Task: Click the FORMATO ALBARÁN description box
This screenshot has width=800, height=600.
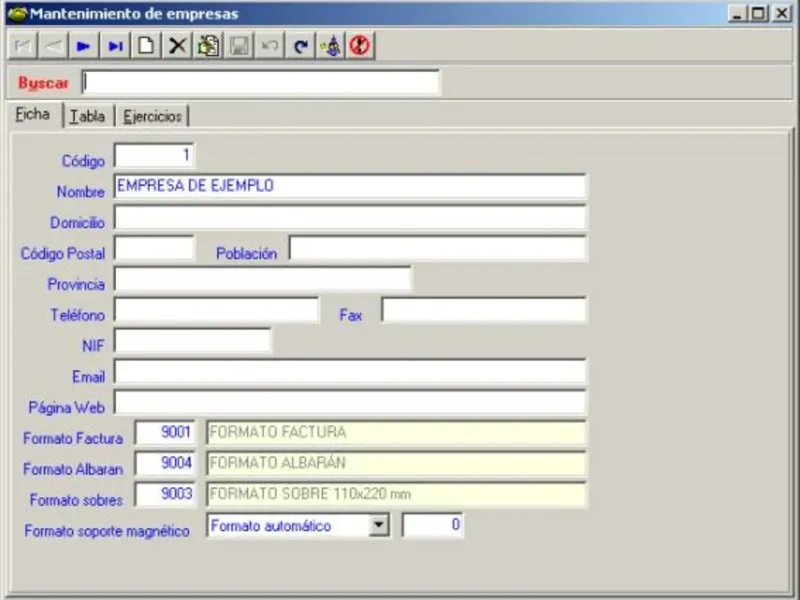Action: (396, 464)
